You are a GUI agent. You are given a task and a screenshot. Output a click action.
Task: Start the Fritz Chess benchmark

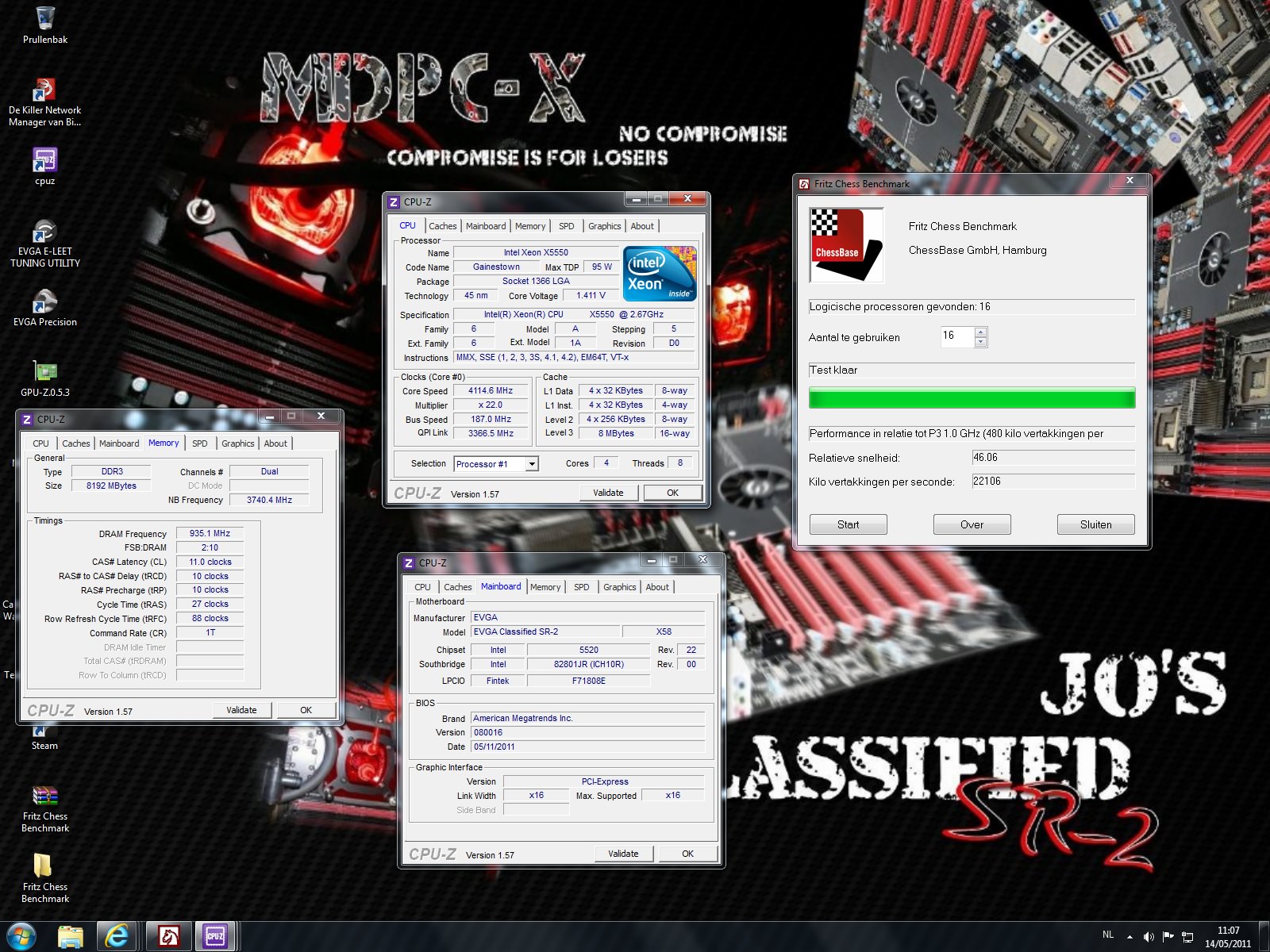(849, 524)
